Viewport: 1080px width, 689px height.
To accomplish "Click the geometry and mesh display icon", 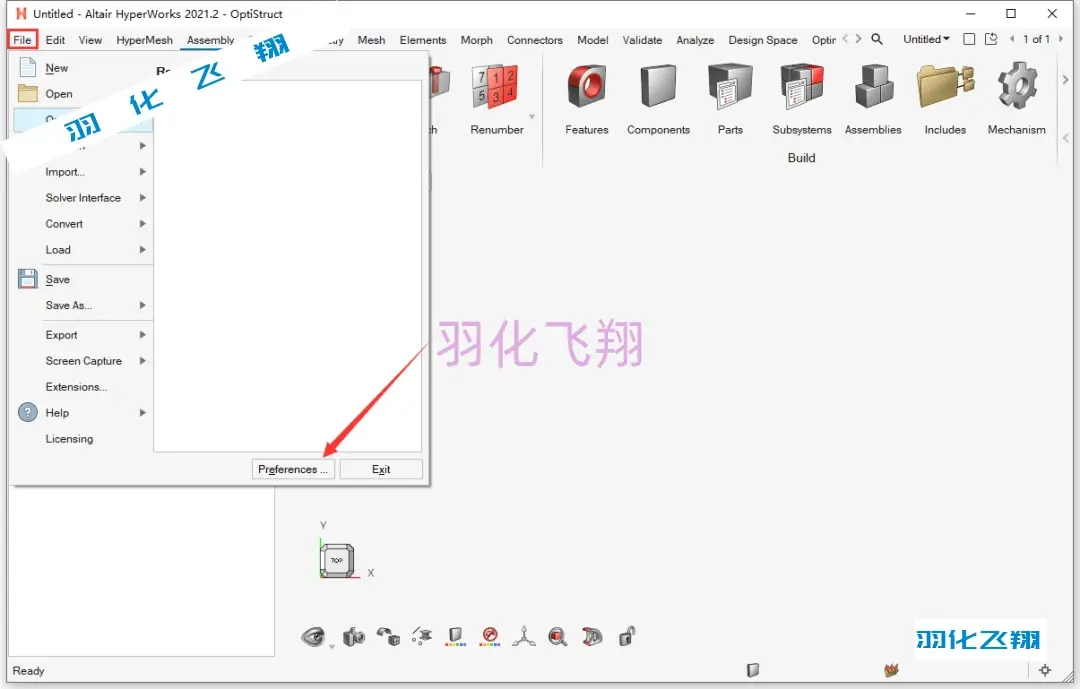I will [x=388, y=637].
